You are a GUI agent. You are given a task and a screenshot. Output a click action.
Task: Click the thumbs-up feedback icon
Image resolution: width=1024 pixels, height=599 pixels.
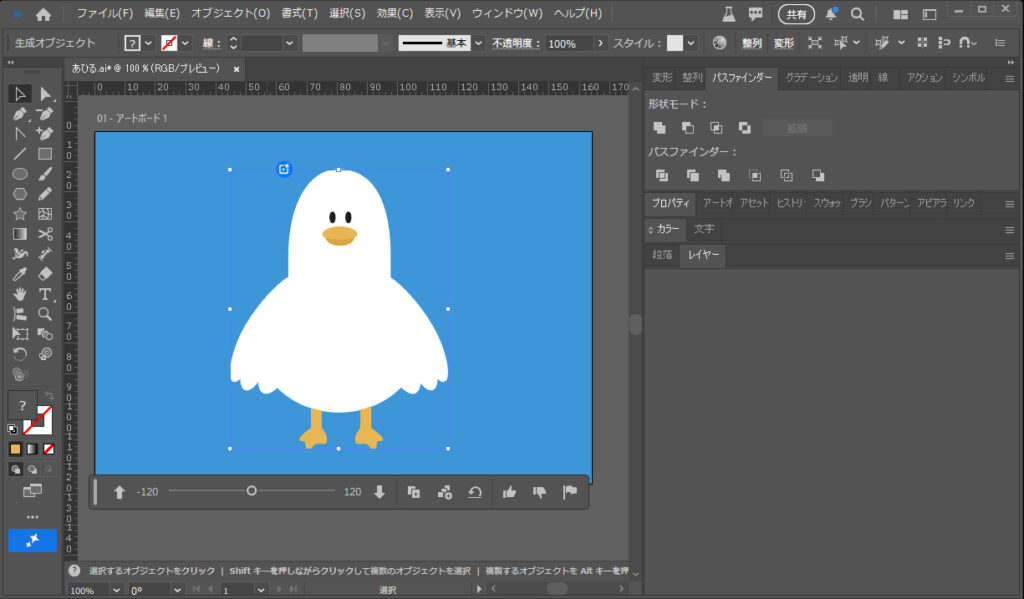(509, 492)
